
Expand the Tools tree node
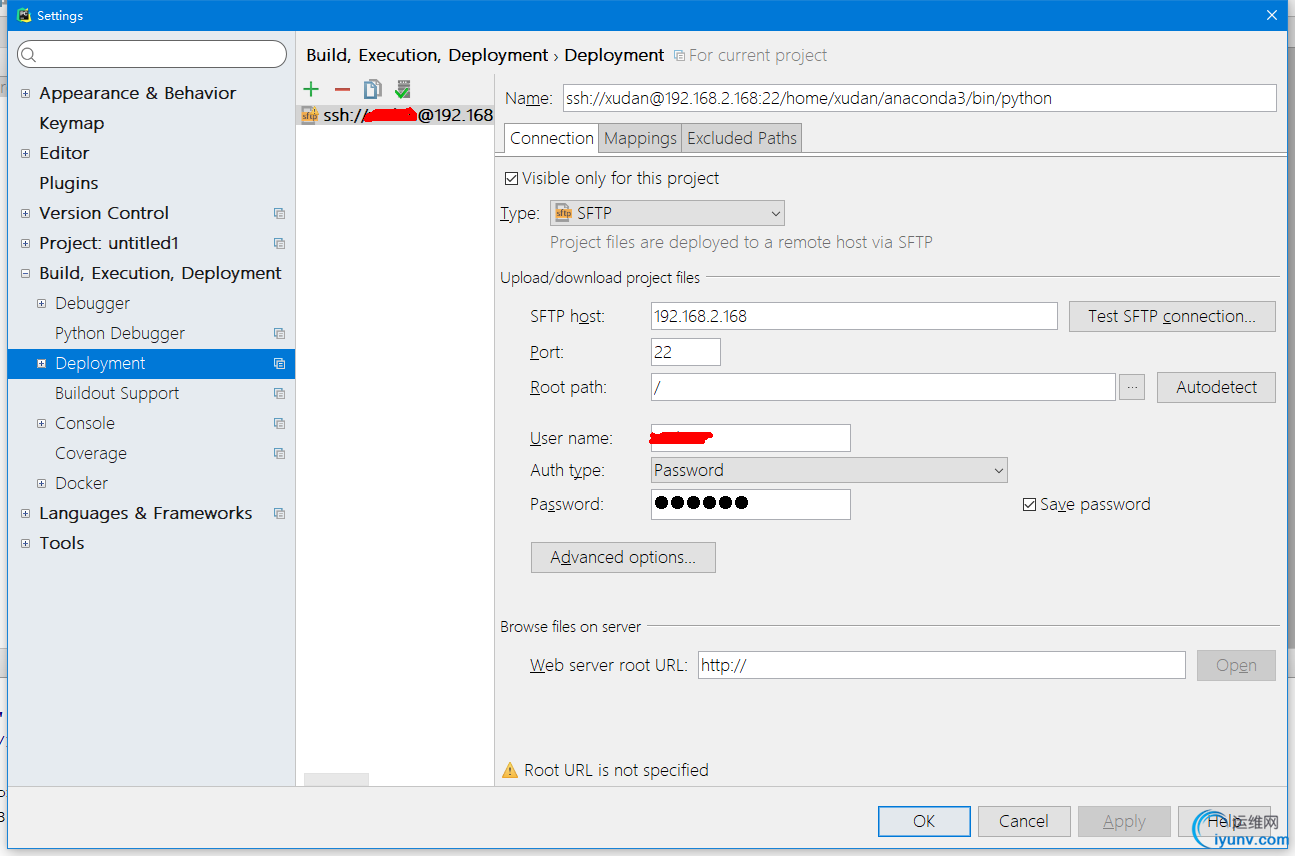[25, 543]
